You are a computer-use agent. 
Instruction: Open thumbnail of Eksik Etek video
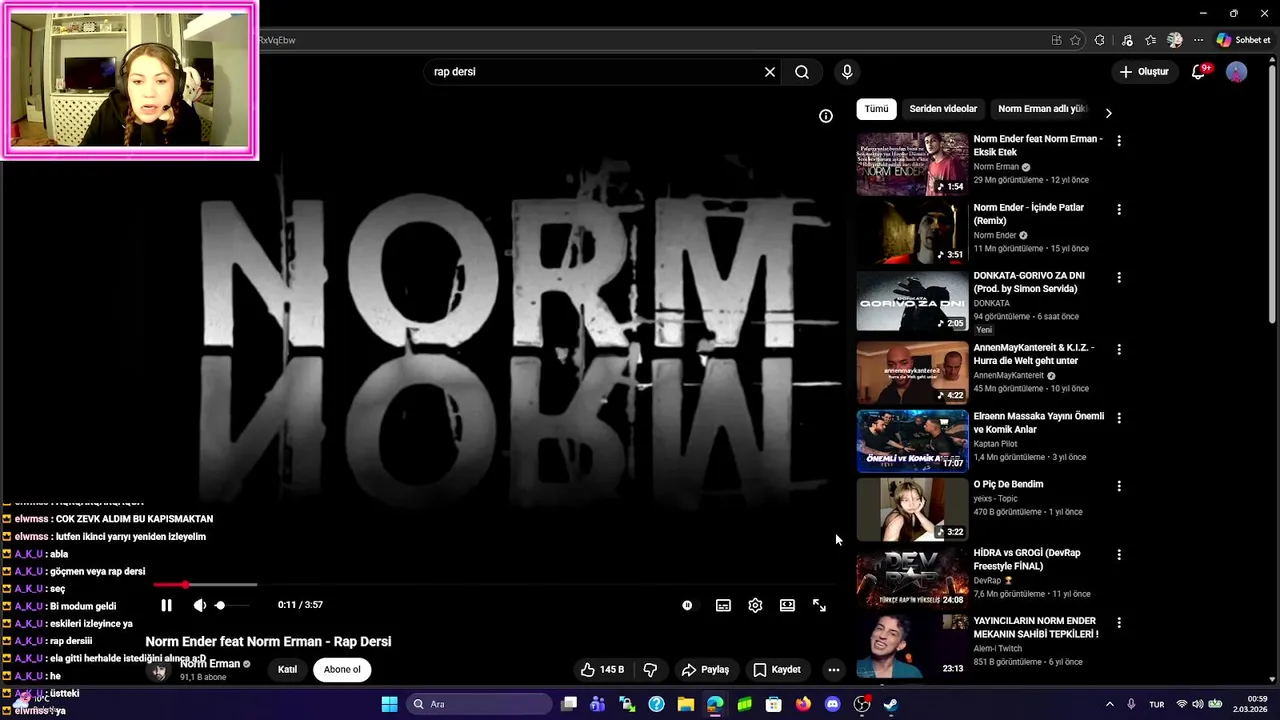(x=912, y=164)
